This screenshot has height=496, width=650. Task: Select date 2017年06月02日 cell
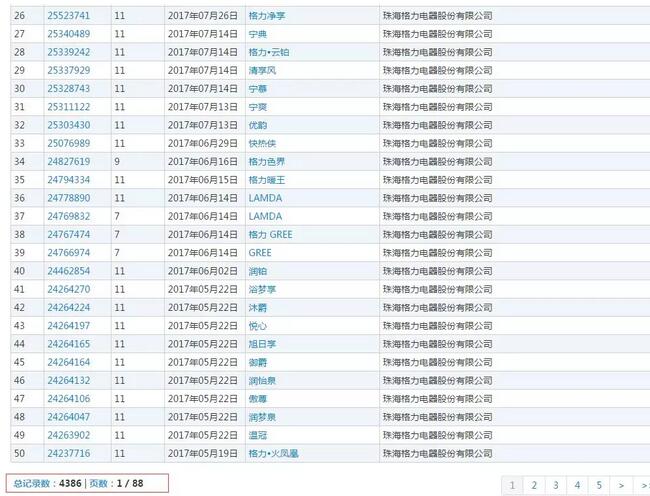tap(203, 271)
